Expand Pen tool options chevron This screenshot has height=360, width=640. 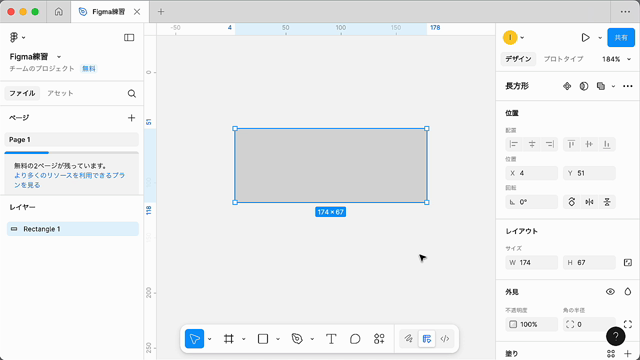[x=312, y=339]
